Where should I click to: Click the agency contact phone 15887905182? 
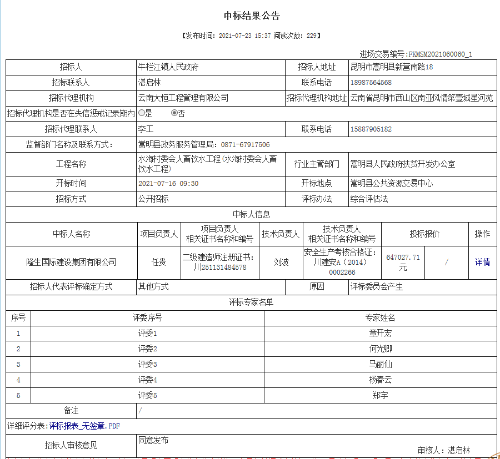tap(371, 129)
